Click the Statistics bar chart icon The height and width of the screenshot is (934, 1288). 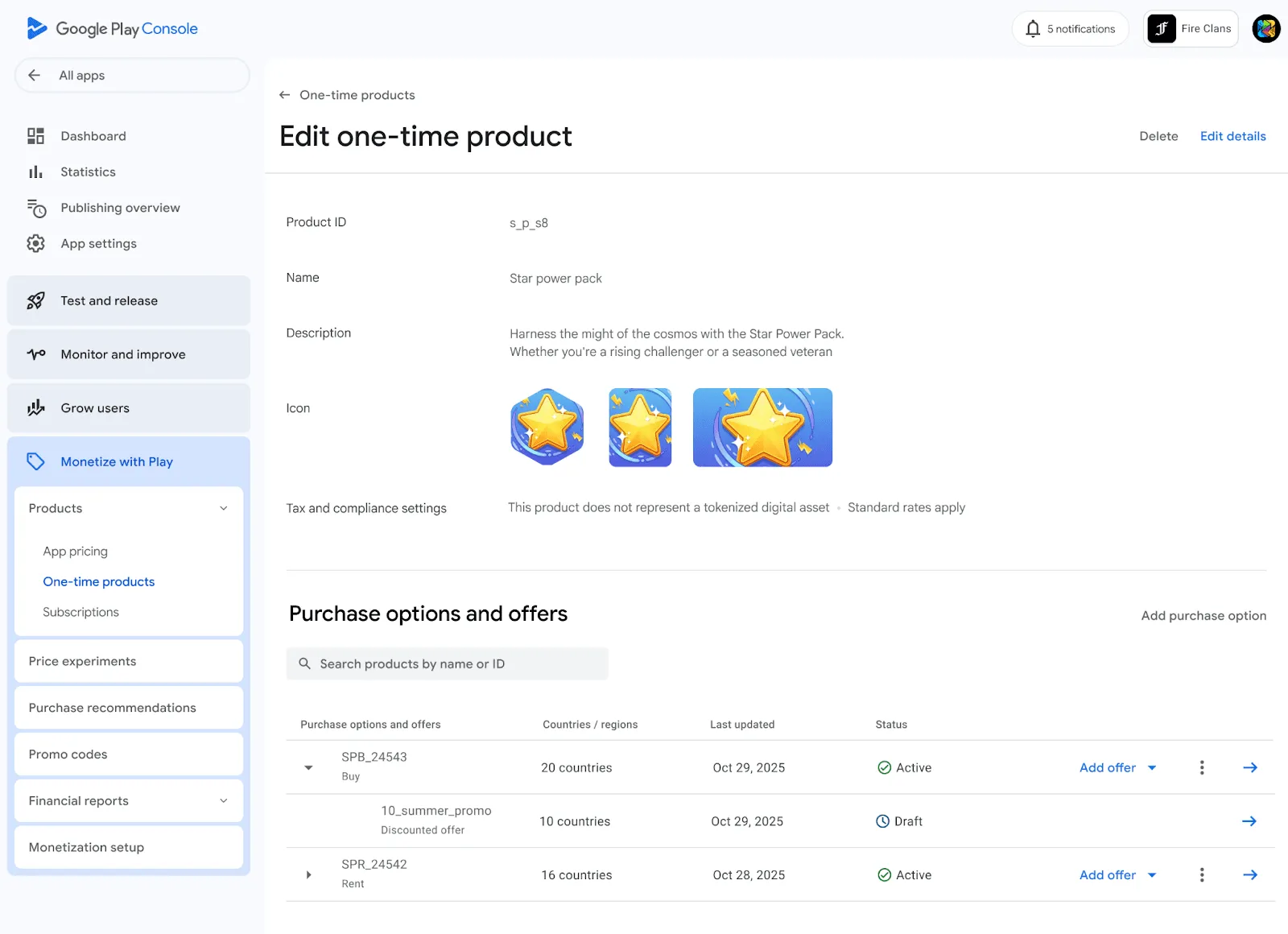(35, 172)
